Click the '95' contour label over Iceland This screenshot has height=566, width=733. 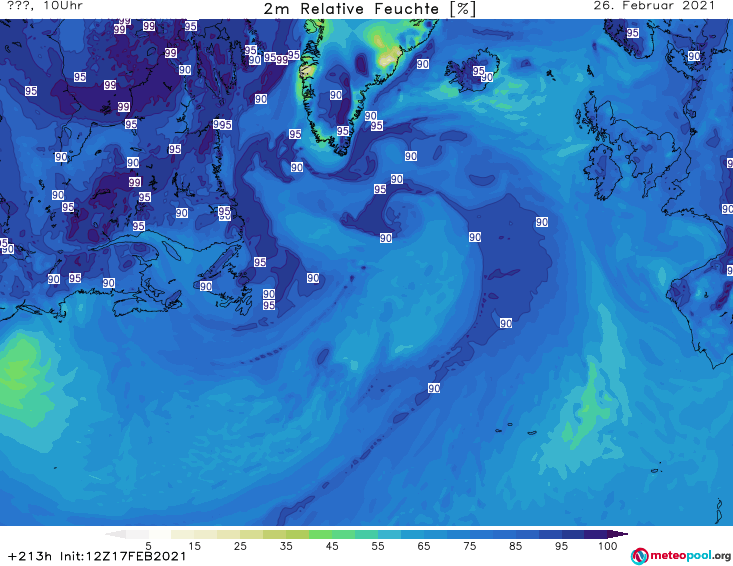click(478, 71)
